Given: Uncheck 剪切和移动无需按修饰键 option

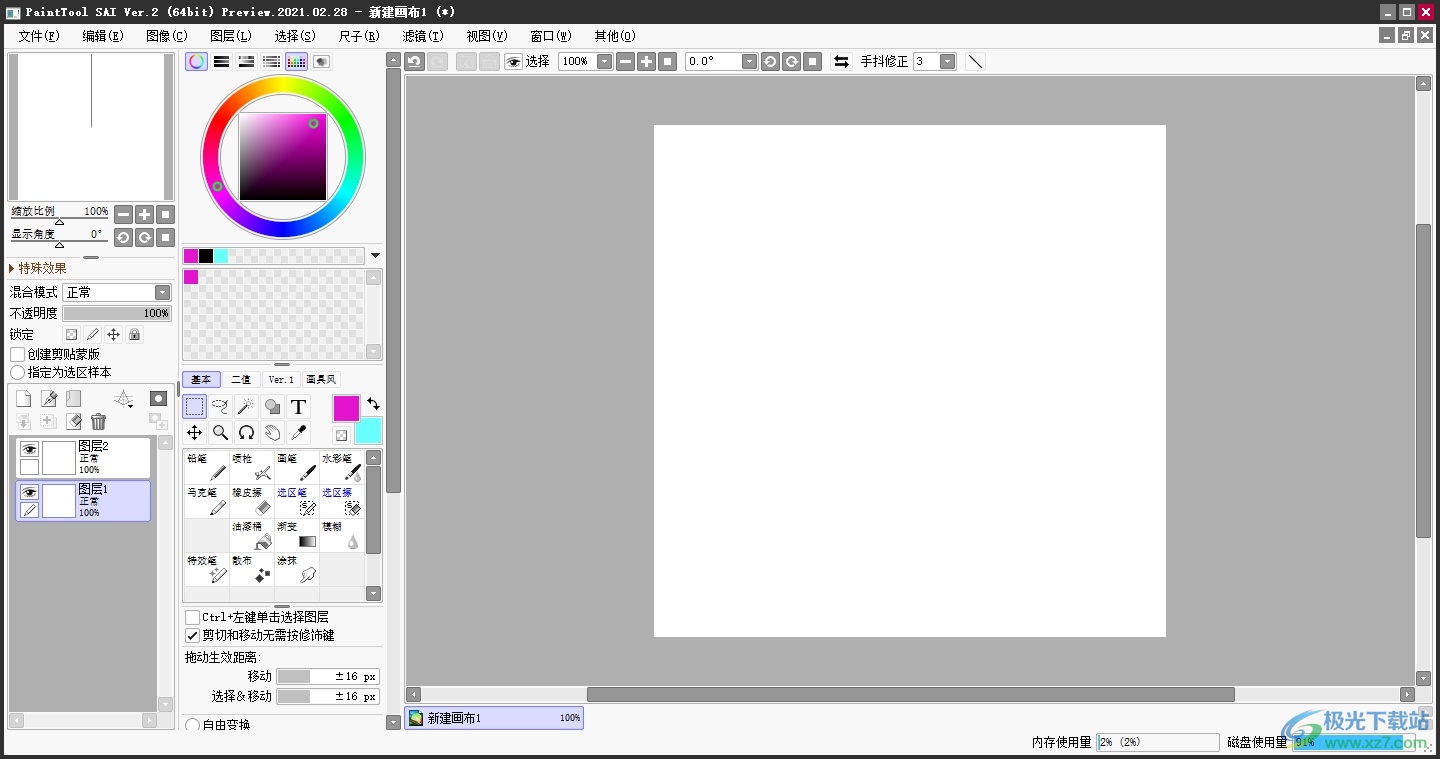Looking at the screenshot, I should (x=192, y=635).
